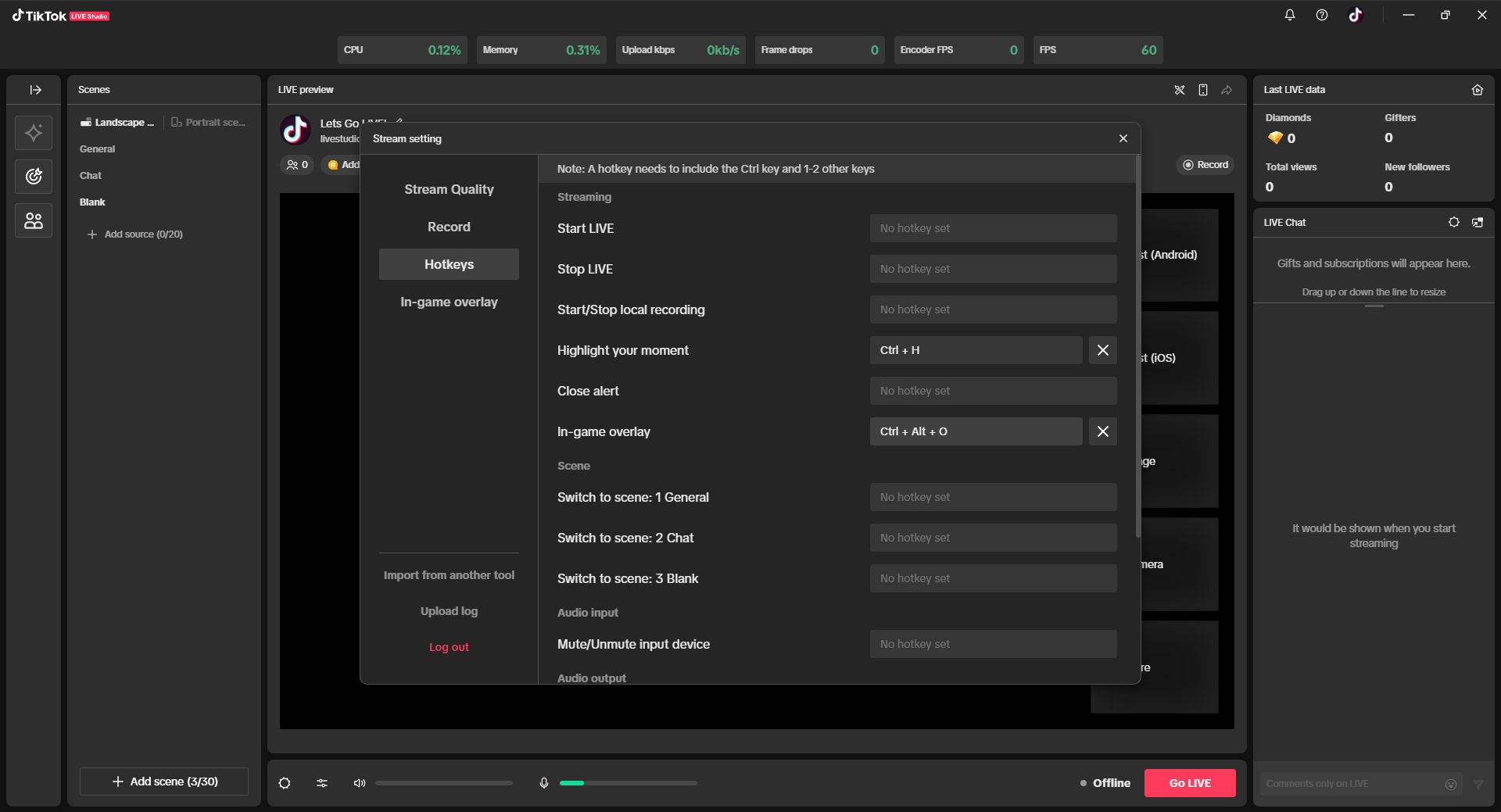Collapse the left sidebar panel arrow
Screen dimensions: 1501x812
pyautogui.click(x=35, y=90)
